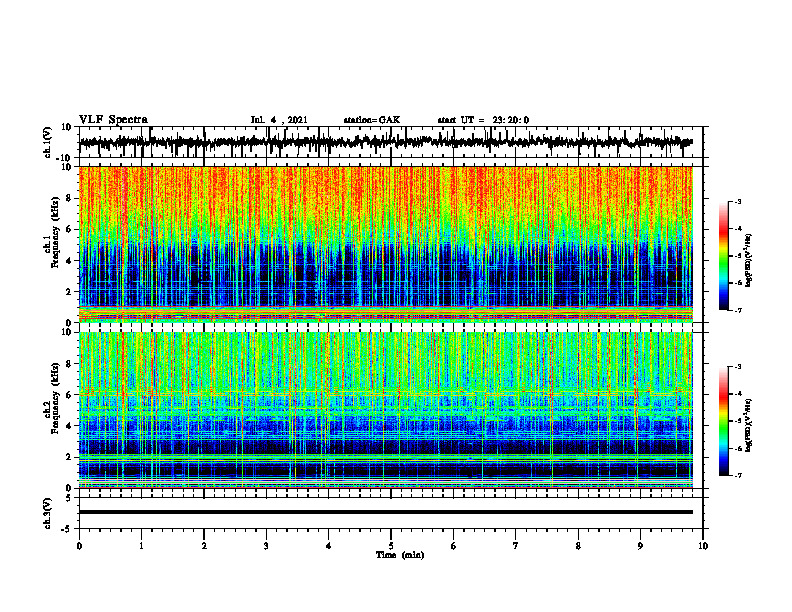Click the "10" minute tick on the time axis
The width and height of the screenshot is (792, 612).
(x=703, y=546)
